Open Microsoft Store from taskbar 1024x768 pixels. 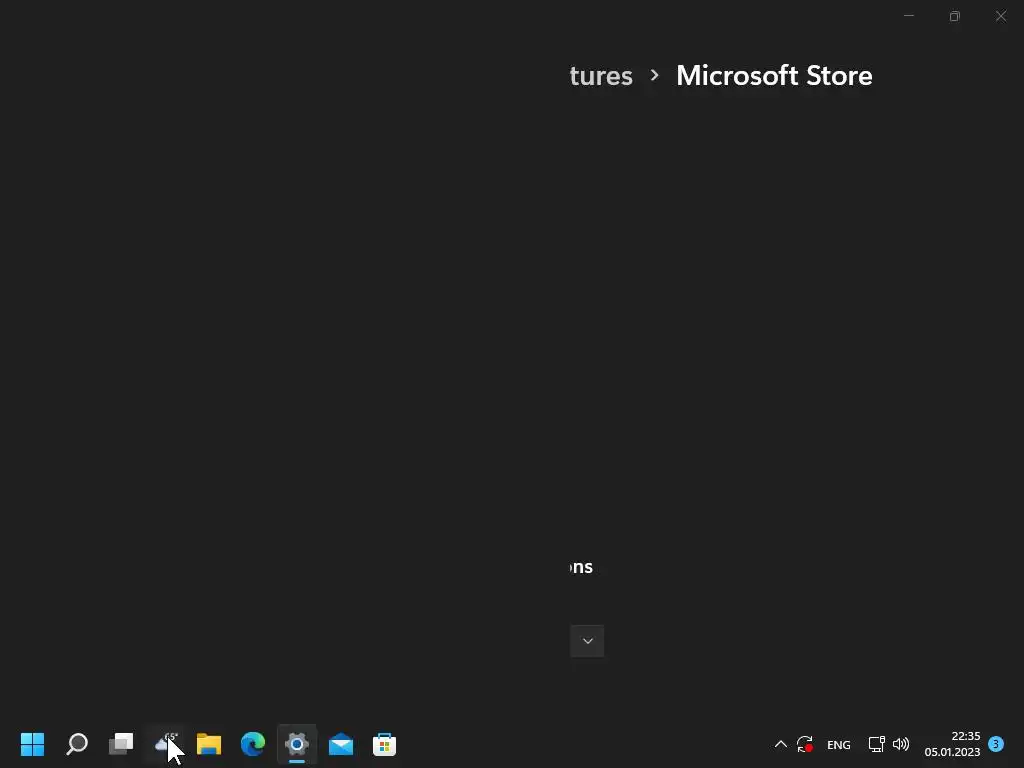(x=385, y=744)
